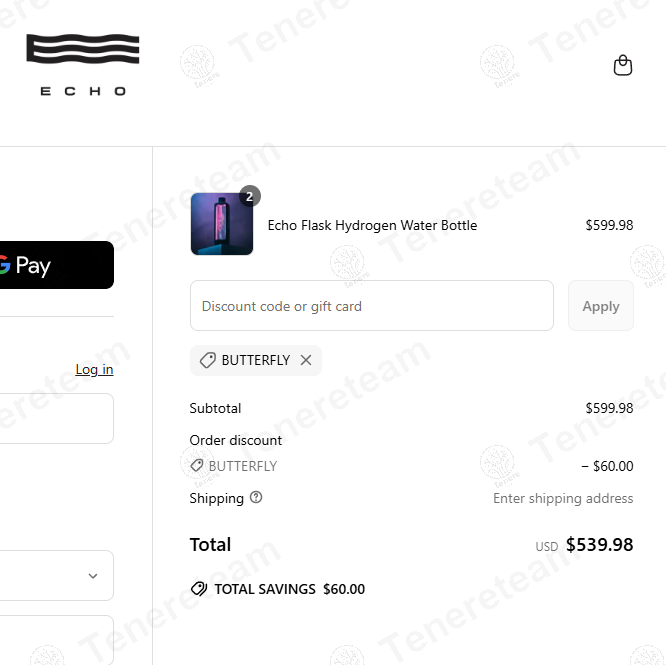666x665 pixels.
Task: Open the shopping bag cart icon
Action: coord(622,66)
